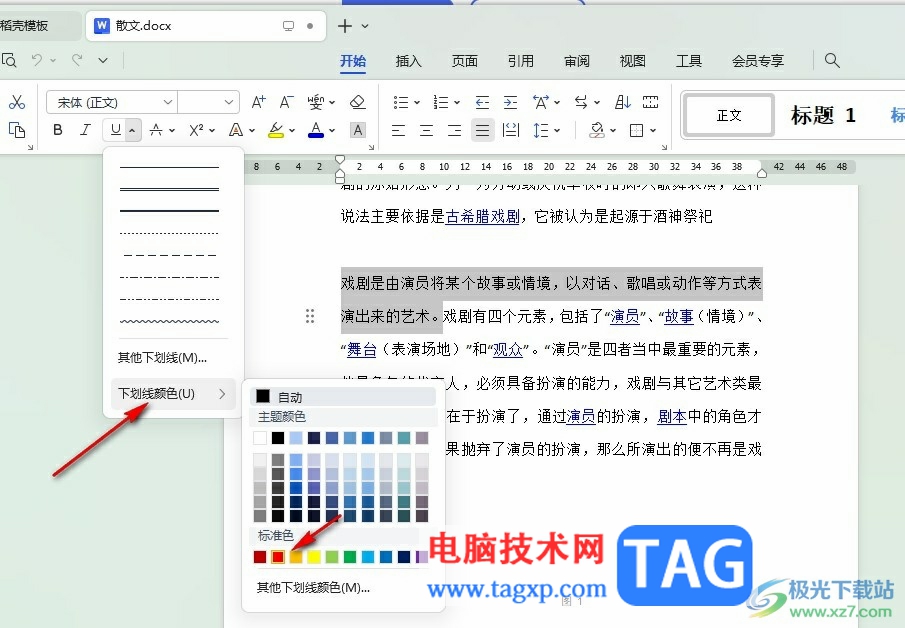Click decrease indent icon
905x628 pixels.
[x=482, y=103]
